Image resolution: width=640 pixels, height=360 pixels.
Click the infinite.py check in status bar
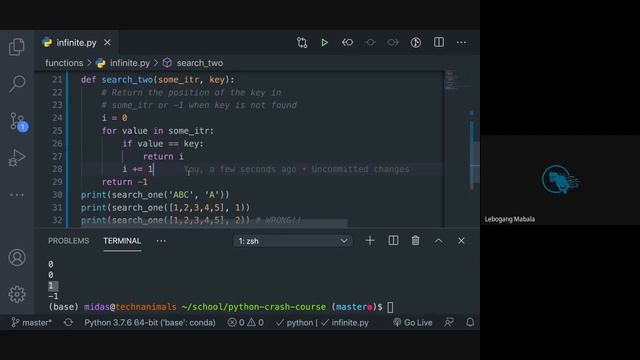coord(344,322)
